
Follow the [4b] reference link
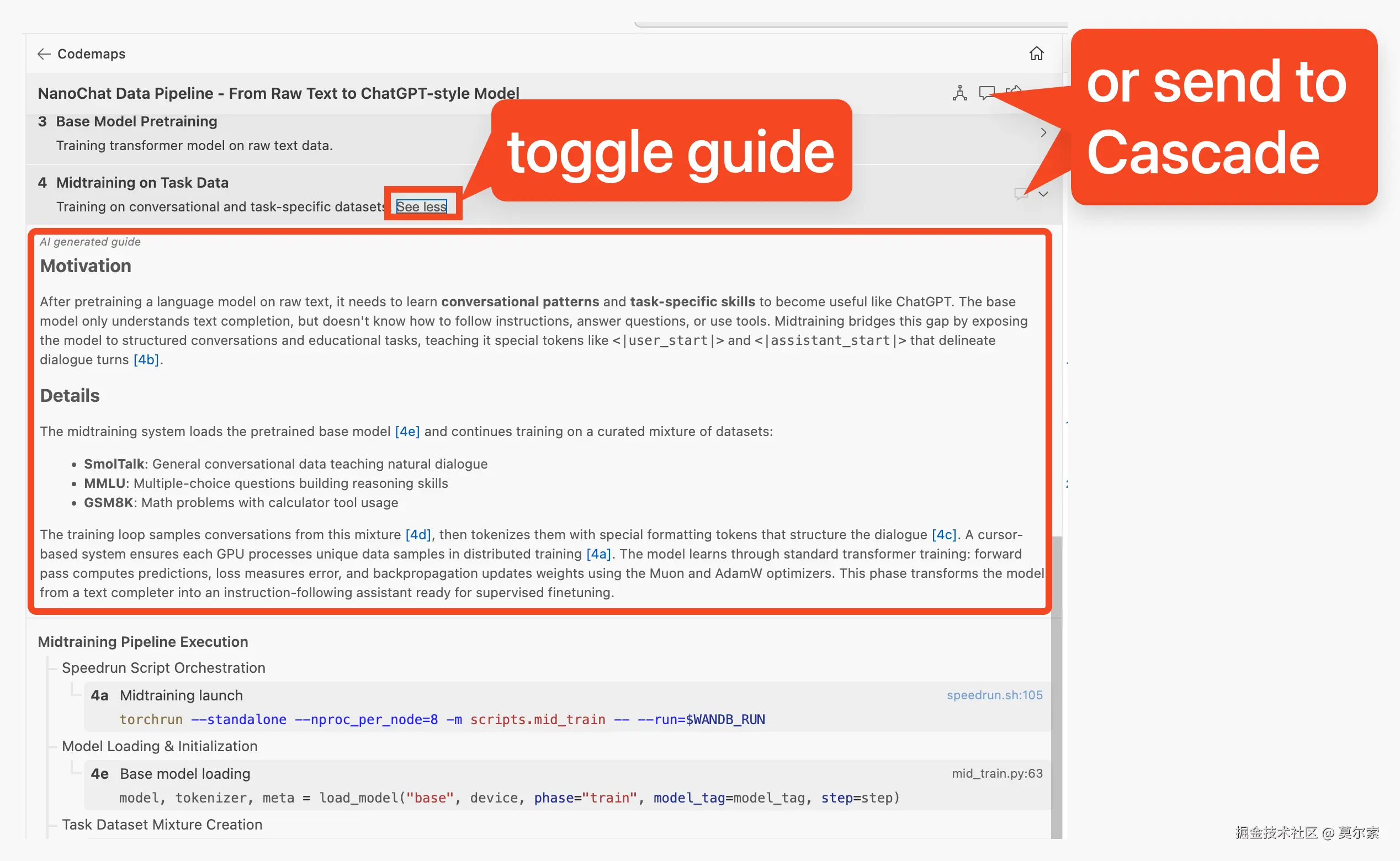tap(146, 360)
